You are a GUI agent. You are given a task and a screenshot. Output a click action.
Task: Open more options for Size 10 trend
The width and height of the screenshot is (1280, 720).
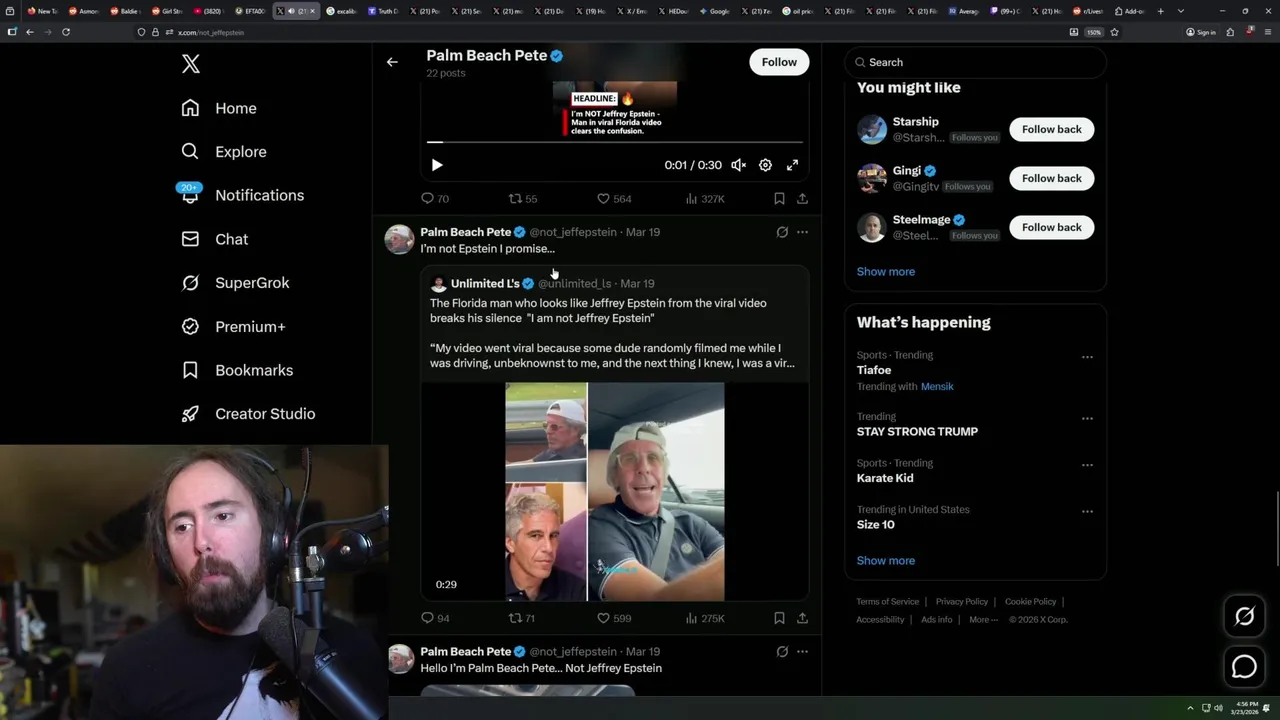click(x=1087, y=511)
